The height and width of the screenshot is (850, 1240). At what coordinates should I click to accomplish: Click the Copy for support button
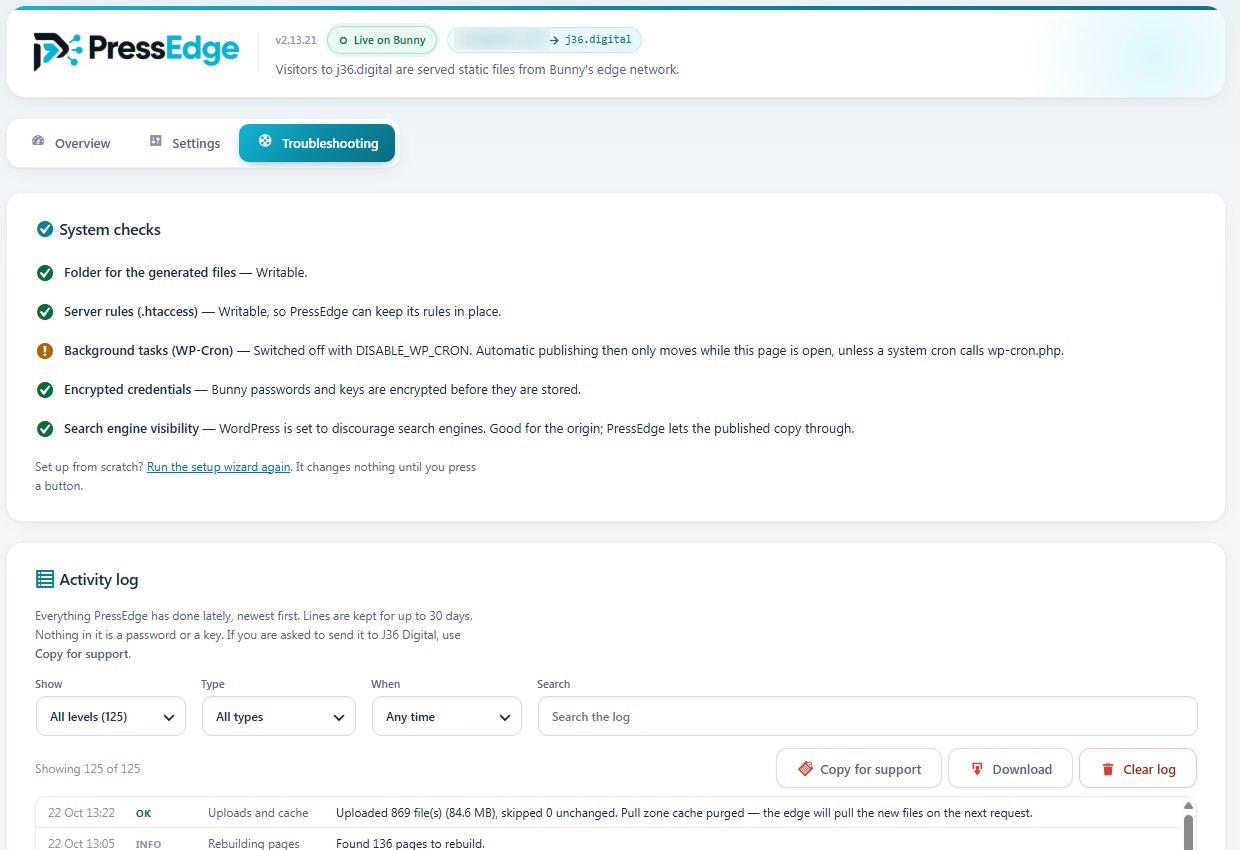[x=859, y=768]
